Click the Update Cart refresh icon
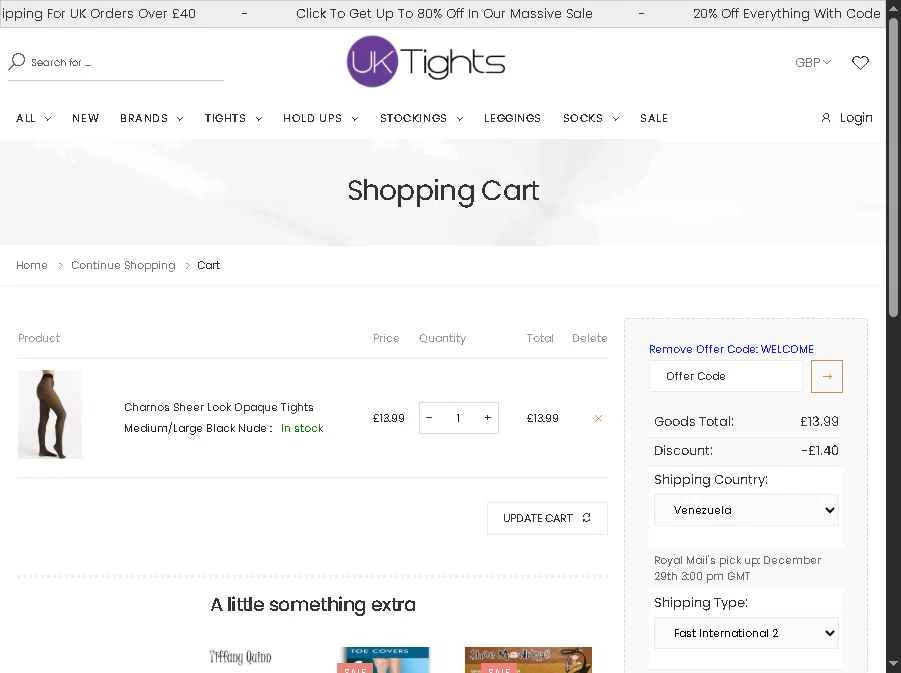The height and width of the screenshot is (673, 901). (586, 518)
